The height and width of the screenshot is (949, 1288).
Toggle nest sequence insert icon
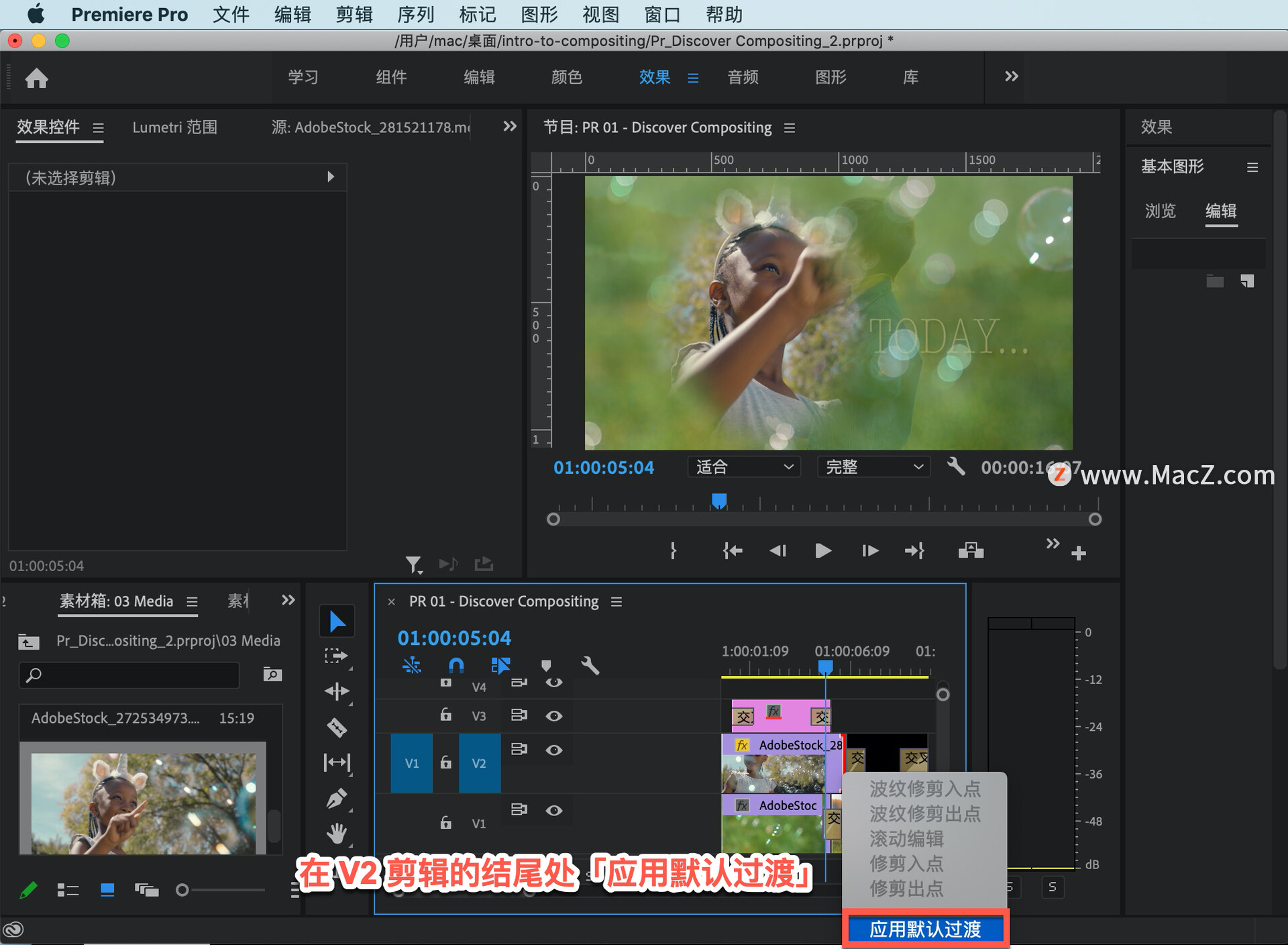tap(411, 665)
